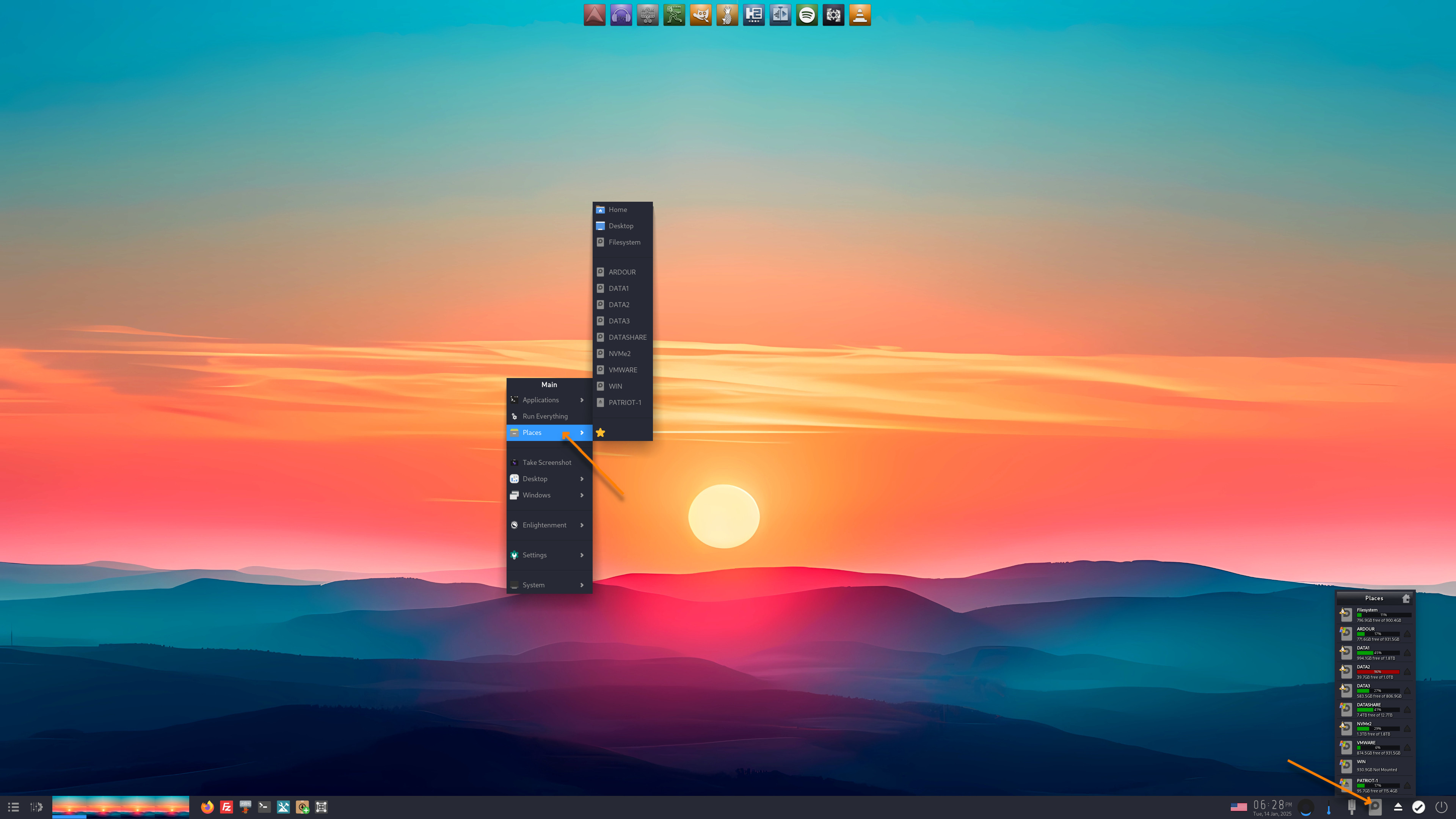1456x819 pixels.
Task: Open GIMP from the top launcher bar
Action: [700, 15]
